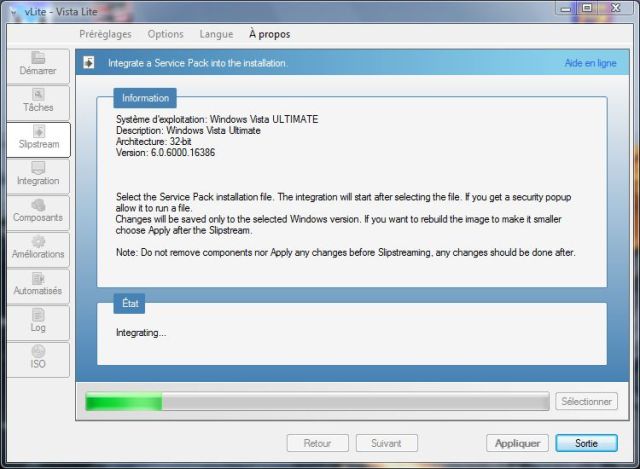Viewport: 640px width, 469px height.
Task: Click the Slipstream icon in blue header
Action: [89, 63]
